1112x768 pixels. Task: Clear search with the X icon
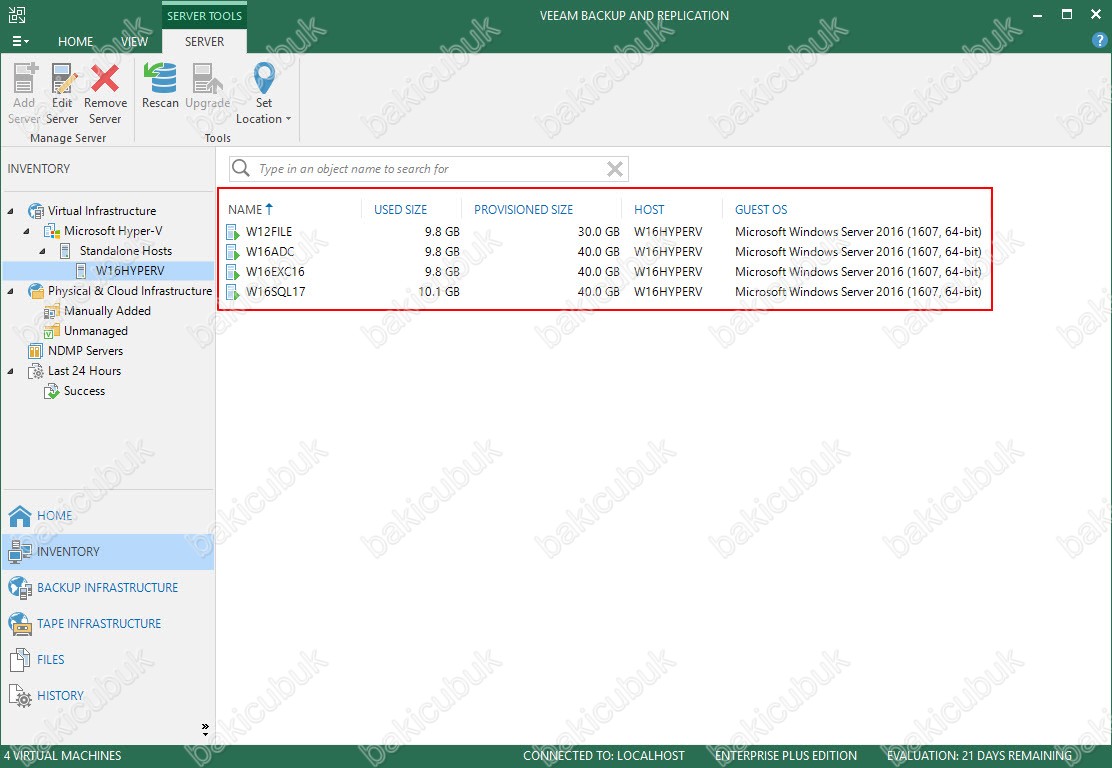(615, 169)
